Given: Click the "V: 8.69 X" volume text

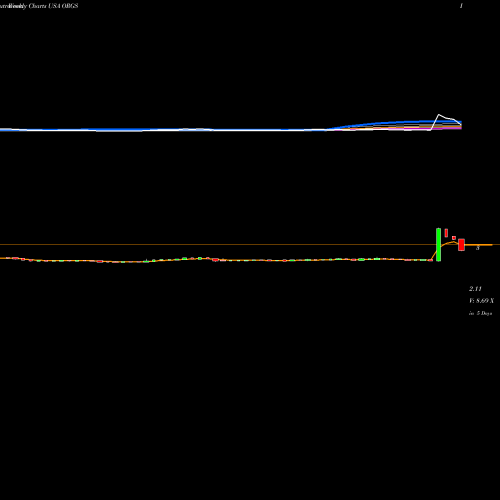Looking at the screenshot, I should 481,301.
